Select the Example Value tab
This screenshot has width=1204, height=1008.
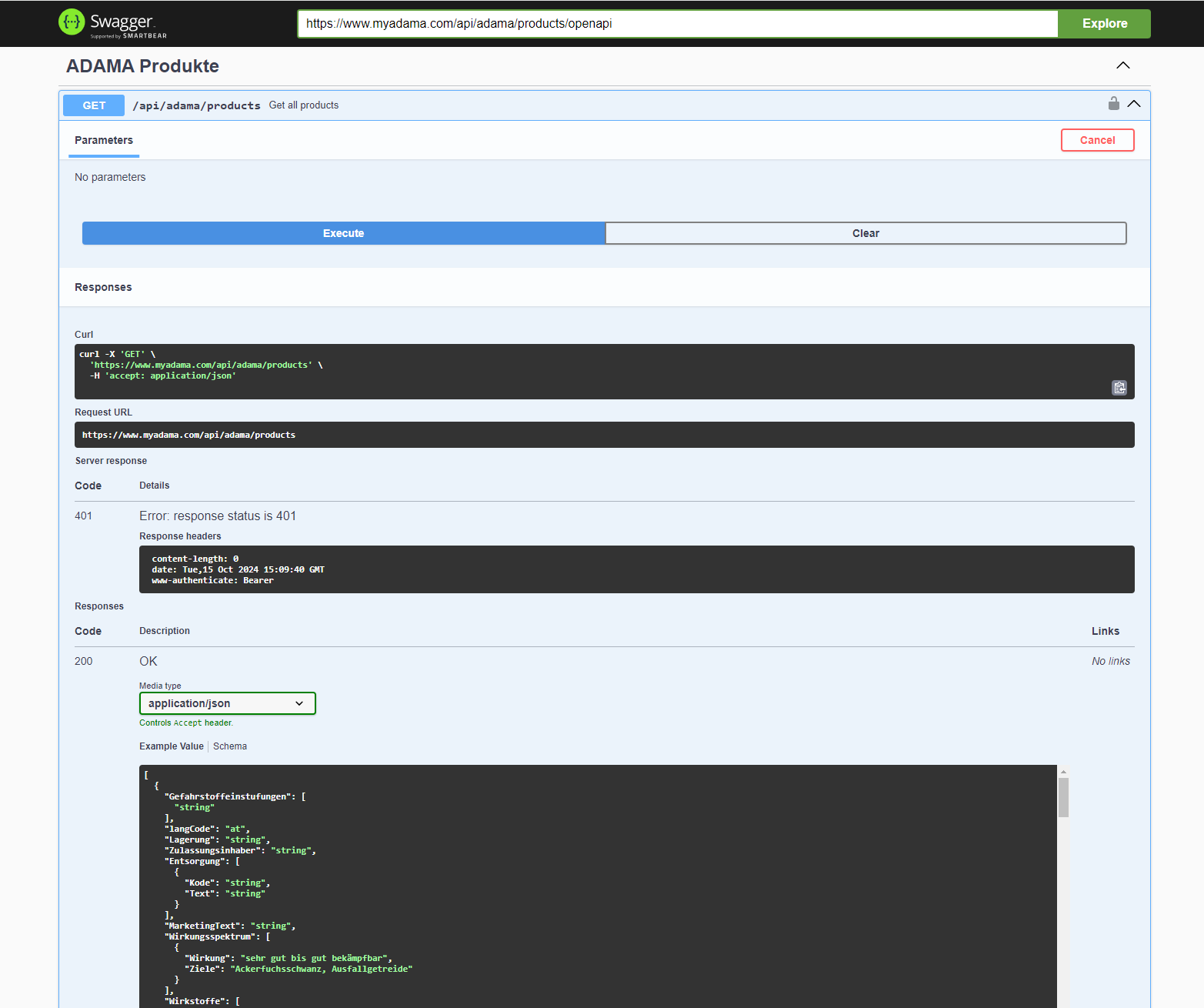[172, 746]
